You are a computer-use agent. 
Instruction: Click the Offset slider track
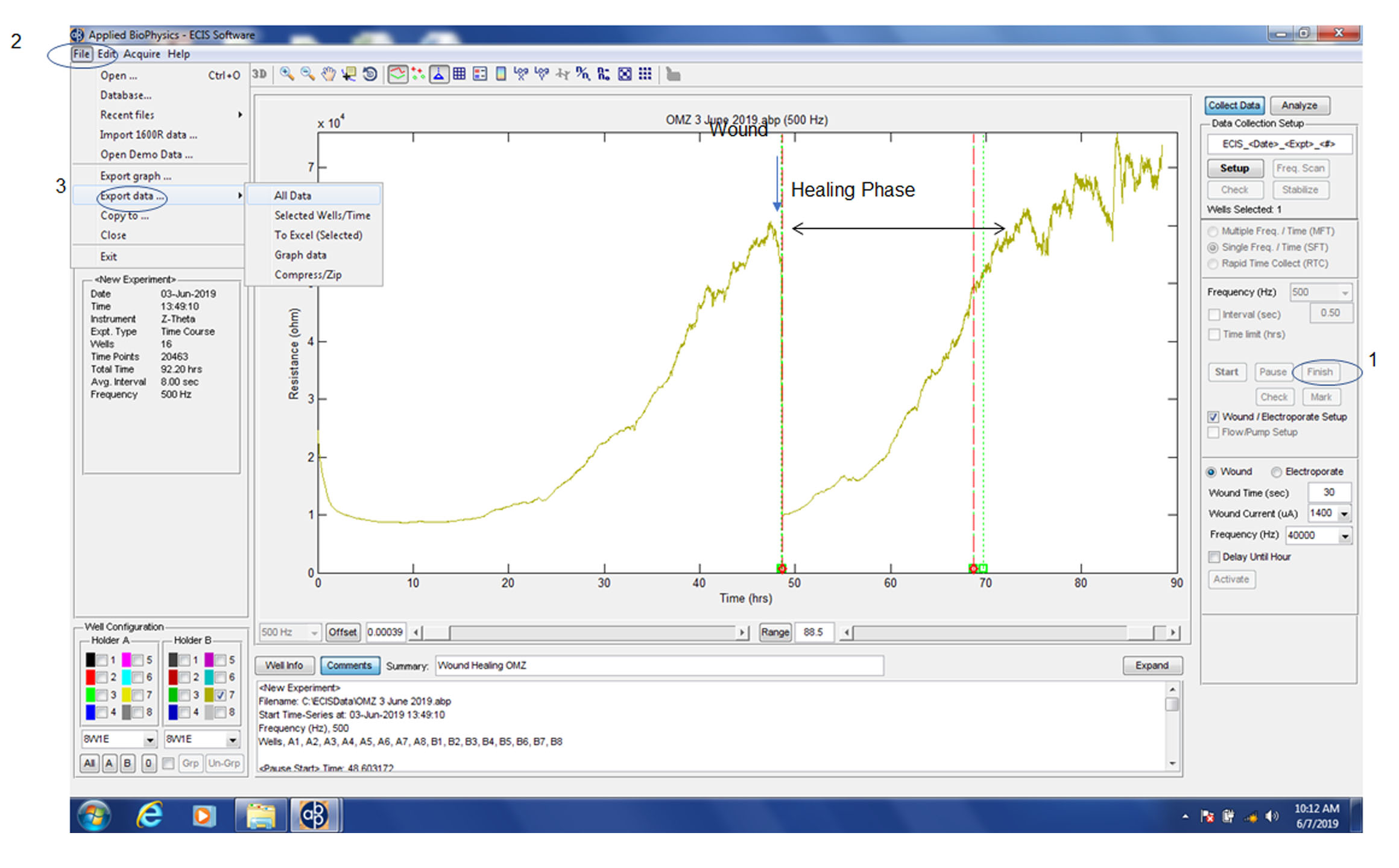[578, 632]
